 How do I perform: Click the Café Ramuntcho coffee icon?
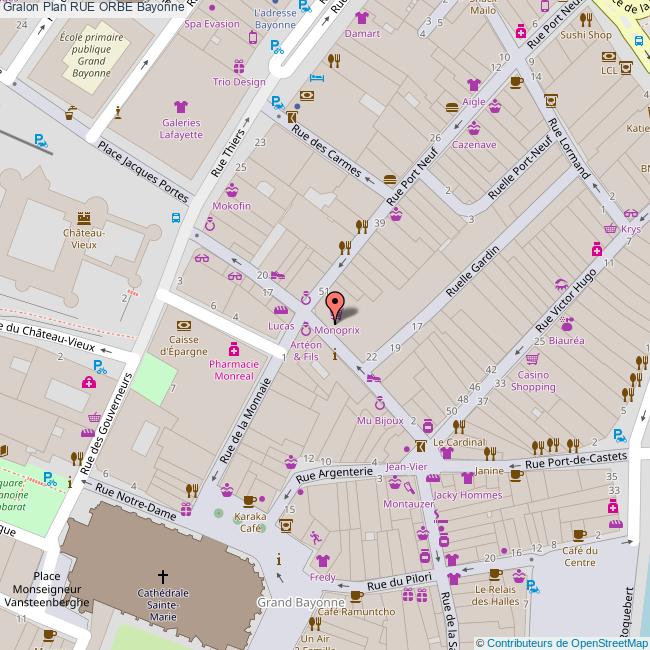357,596
